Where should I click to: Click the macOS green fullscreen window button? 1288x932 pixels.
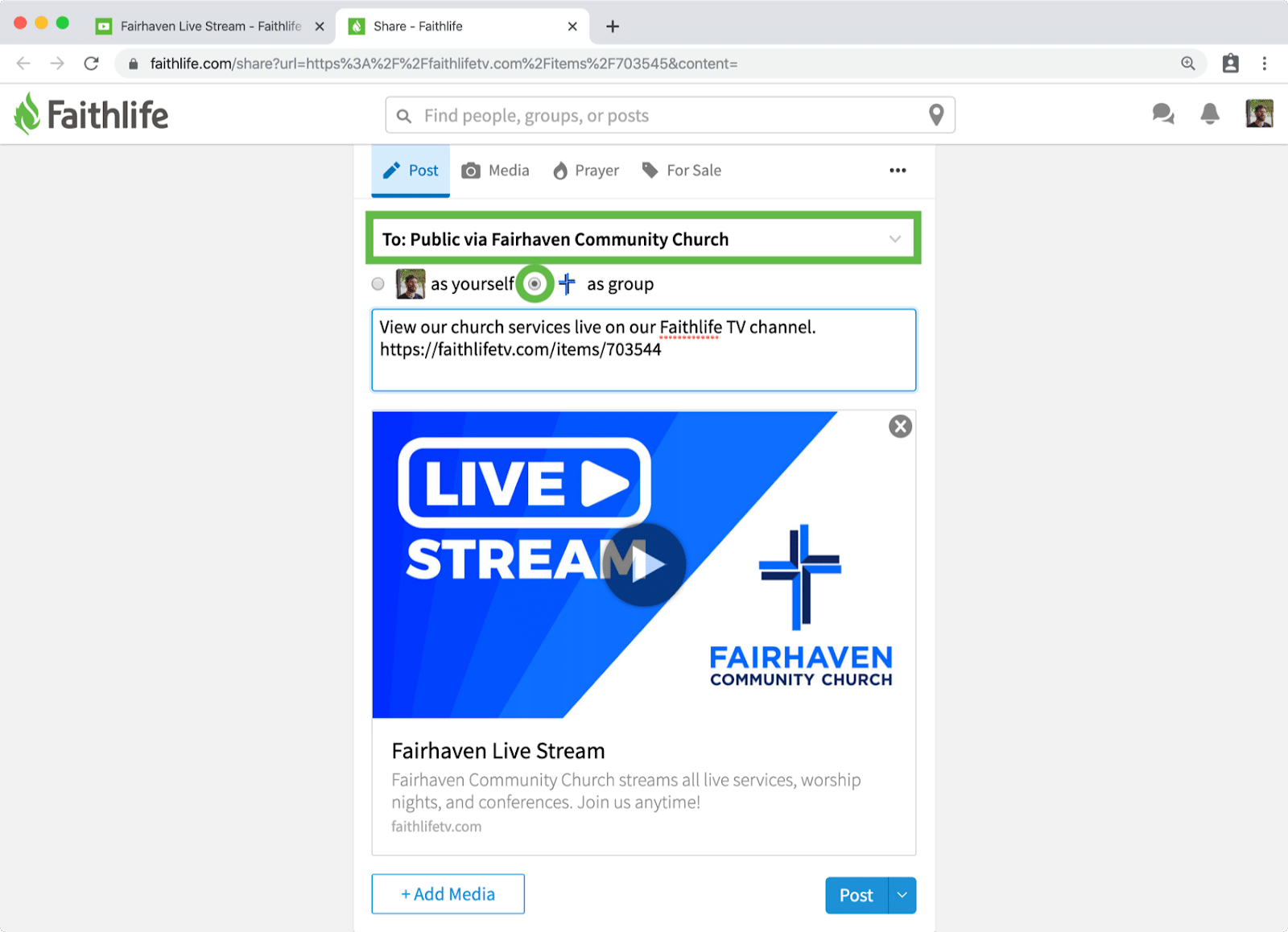tap(63, 23)
